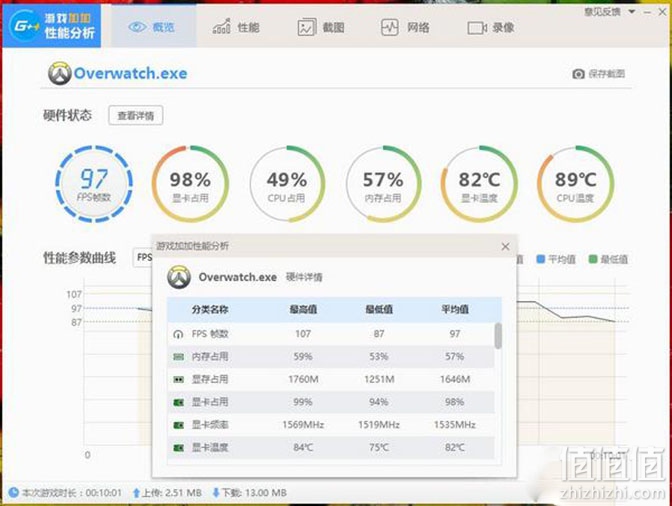This screenshot has height=506, width=672.
Task: Select the 显卡频率 row label
Action: coord(210,425)
